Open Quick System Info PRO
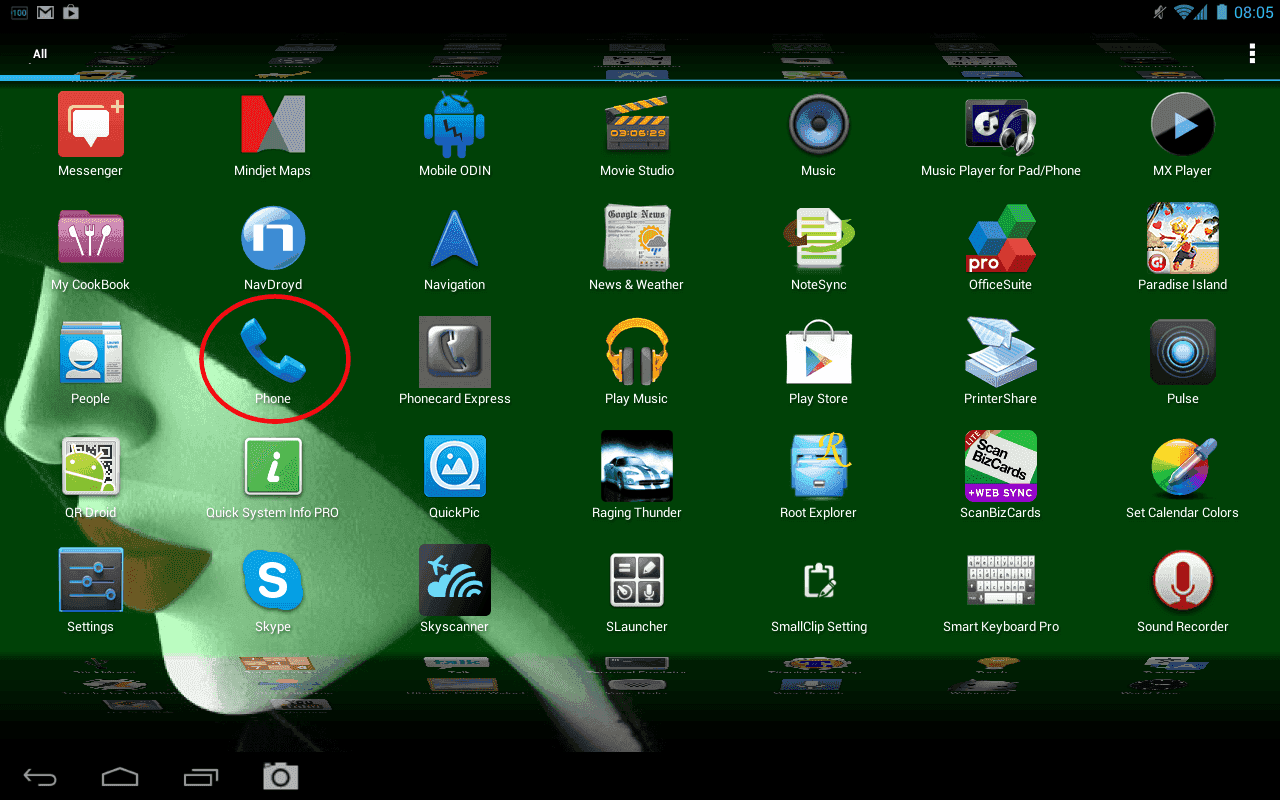Image resolution: width=1280 pixels, height=800 pixels. point(272,466)
